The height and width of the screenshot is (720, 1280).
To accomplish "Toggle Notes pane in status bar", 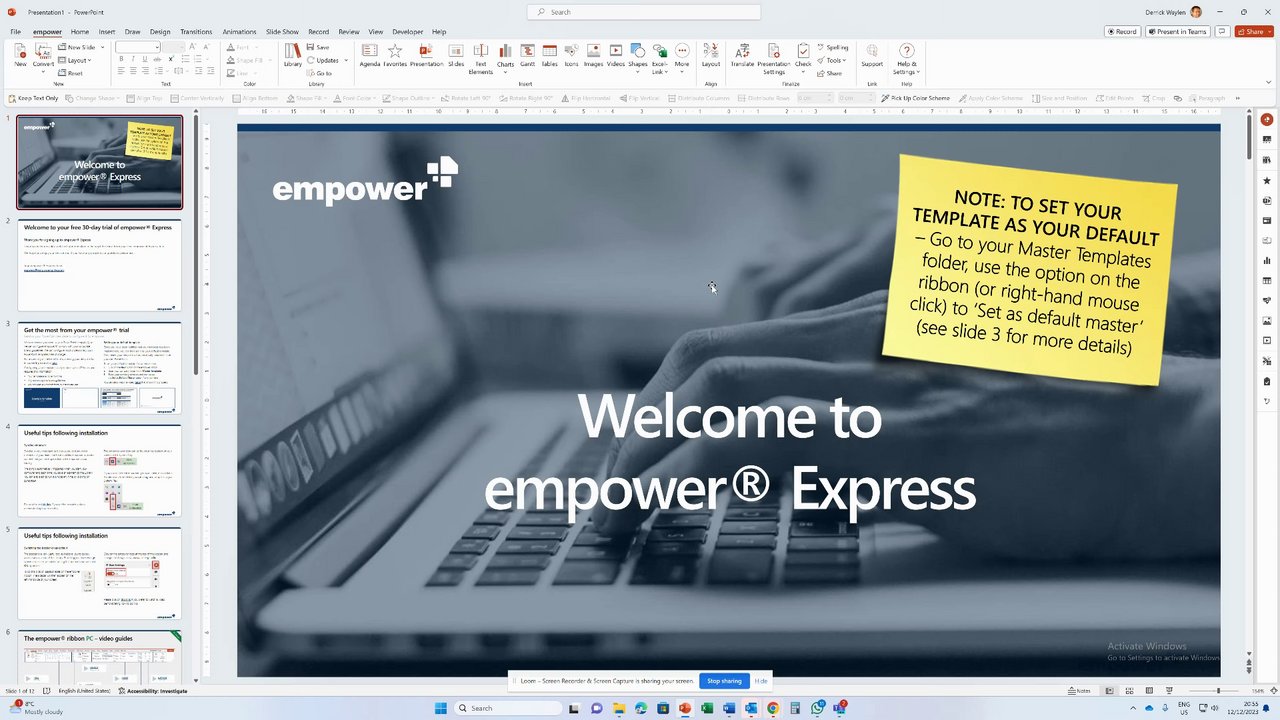I will (x=1080, y=691).
